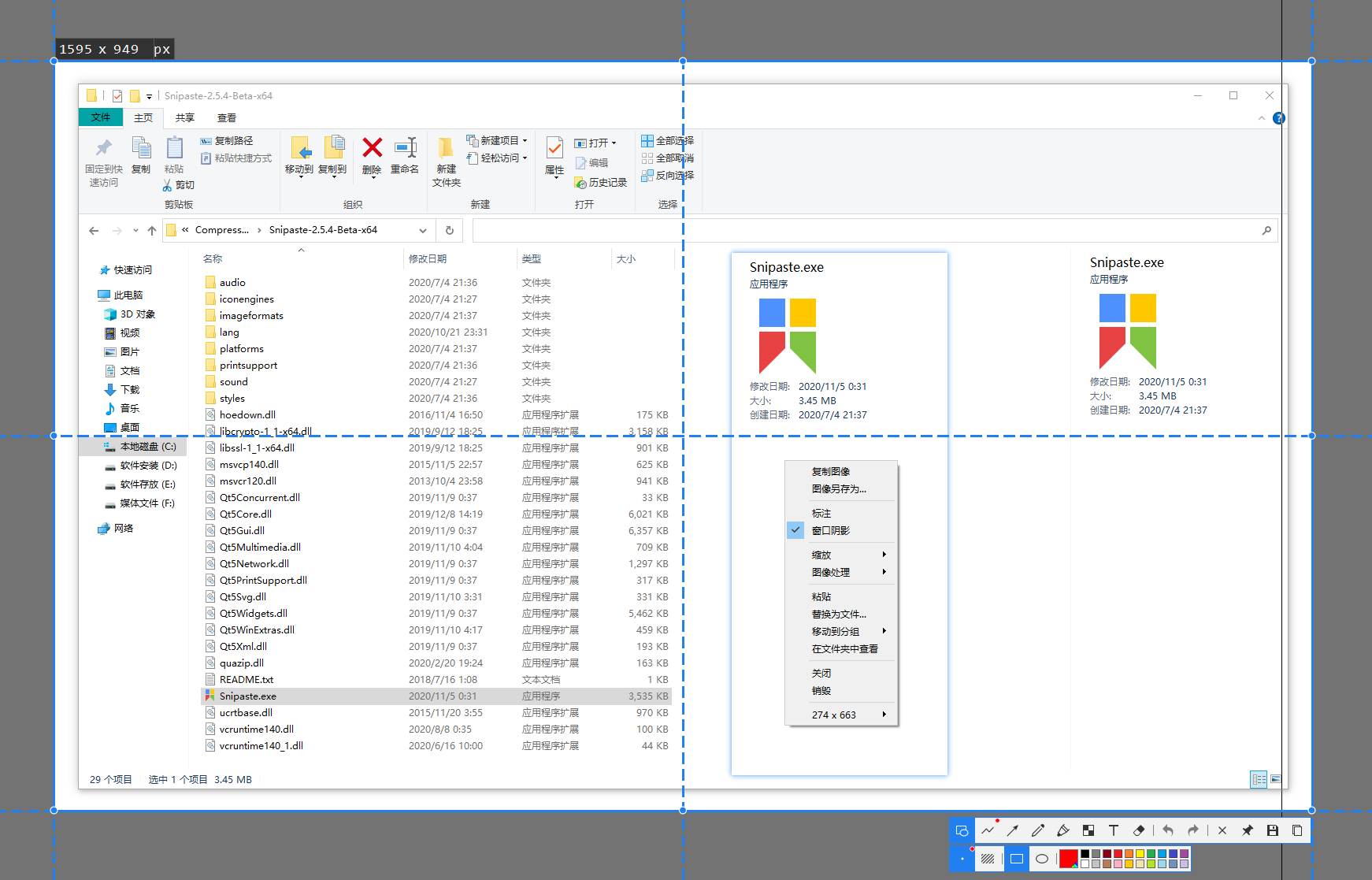The image size is (1372, 880).
Task: Open the Quick Access Toolbar customize dropdown
Action: click(149, 97)
